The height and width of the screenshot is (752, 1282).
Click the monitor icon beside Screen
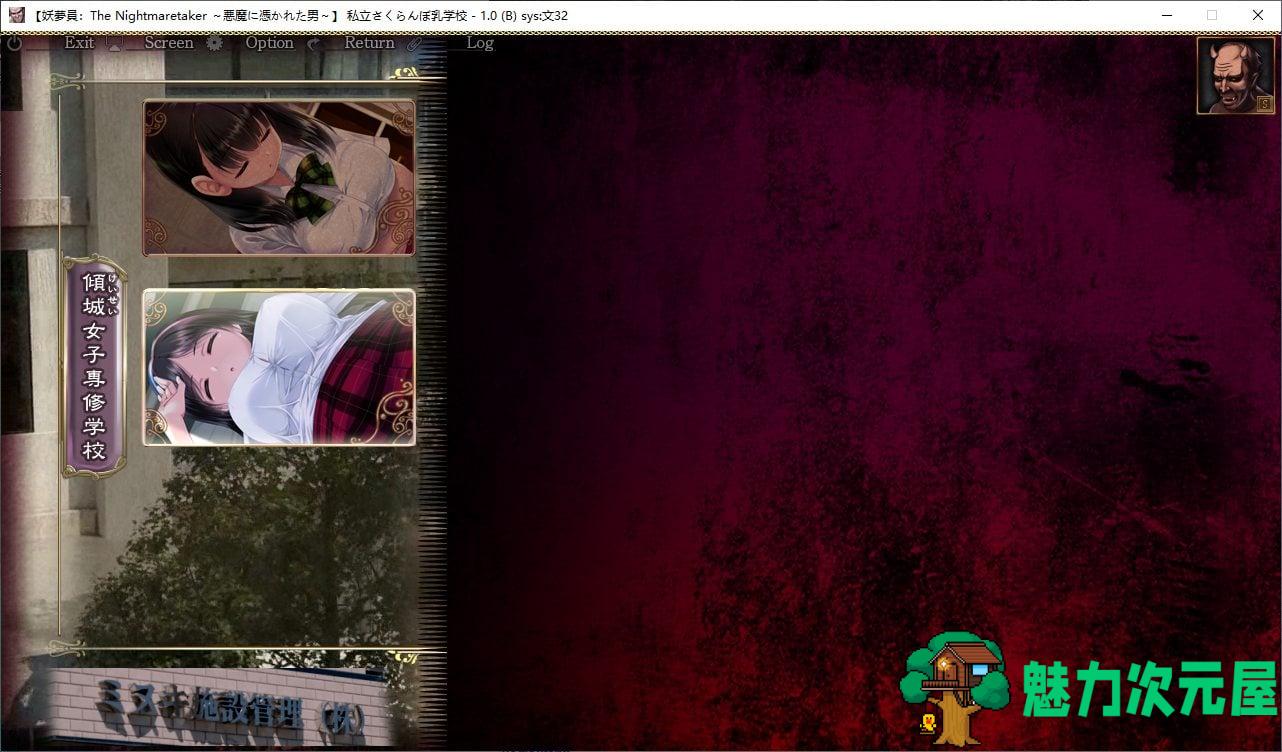[114, 43]
